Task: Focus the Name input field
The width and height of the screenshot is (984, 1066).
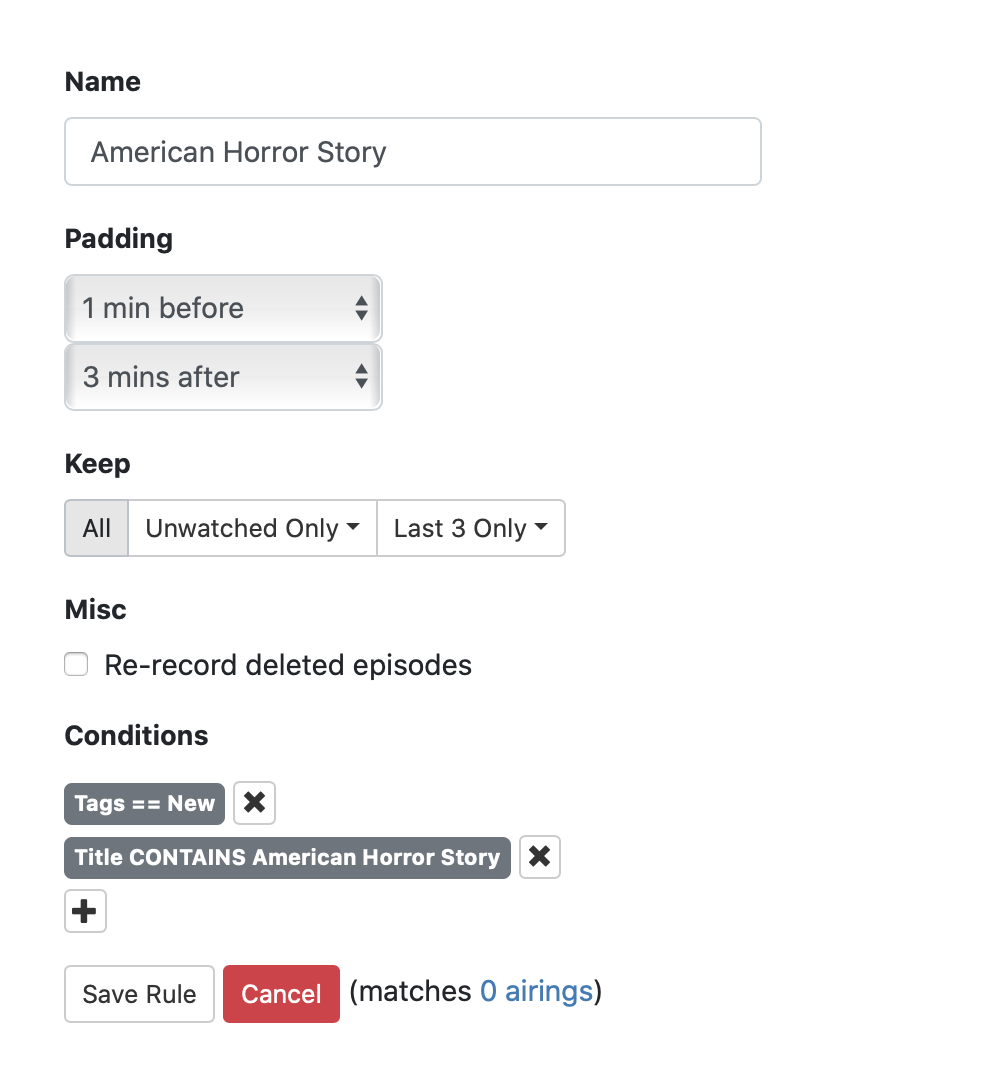Action: click(412, 152)
